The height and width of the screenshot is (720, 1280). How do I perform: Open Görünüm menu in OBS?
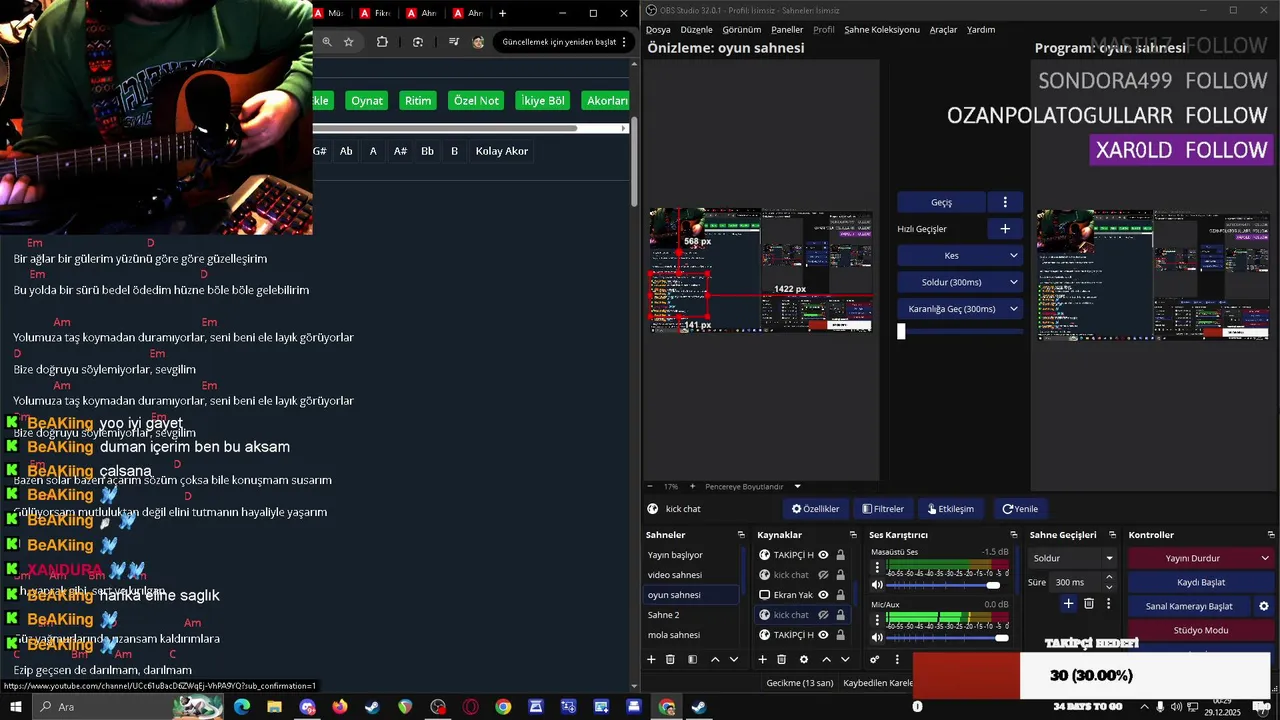click(x=742, y=30)
